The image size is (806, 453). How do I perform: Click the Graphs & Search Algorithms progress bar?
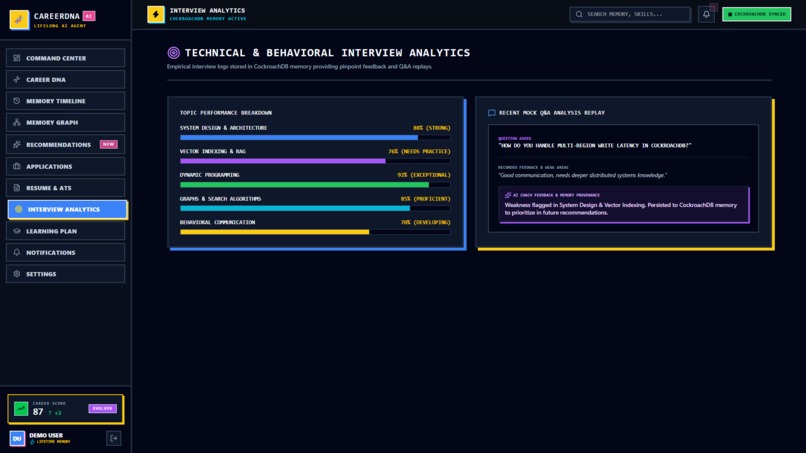click(x=315, y=209)
